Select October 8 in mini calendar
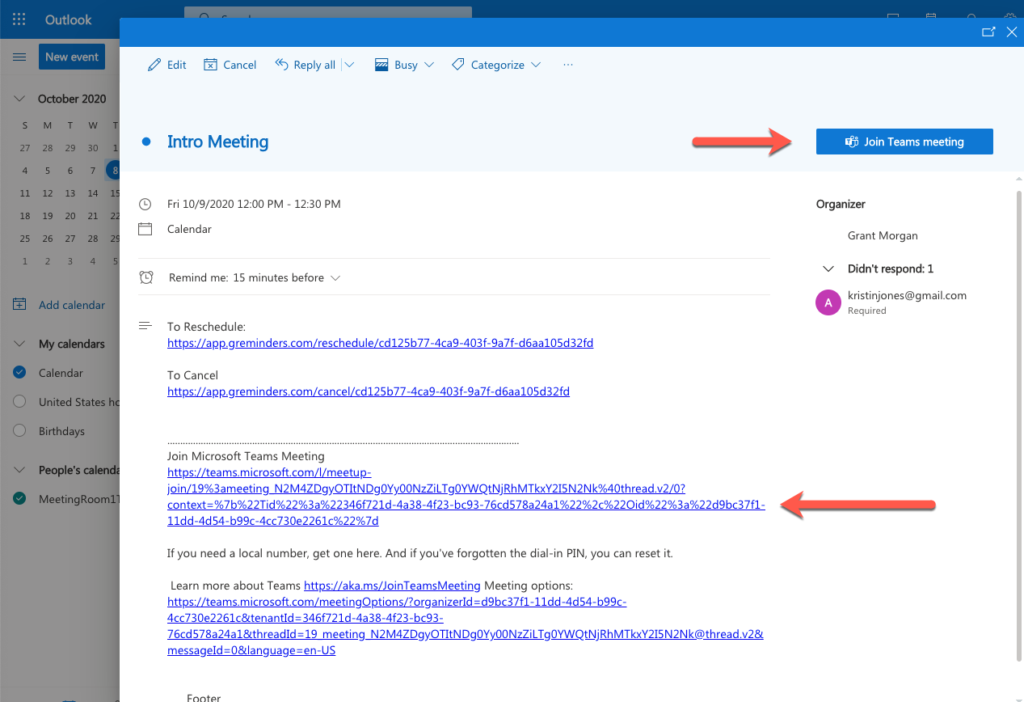Image resolution: width=1024 pixels, height=702 pixels. click(x=115, y=170)
